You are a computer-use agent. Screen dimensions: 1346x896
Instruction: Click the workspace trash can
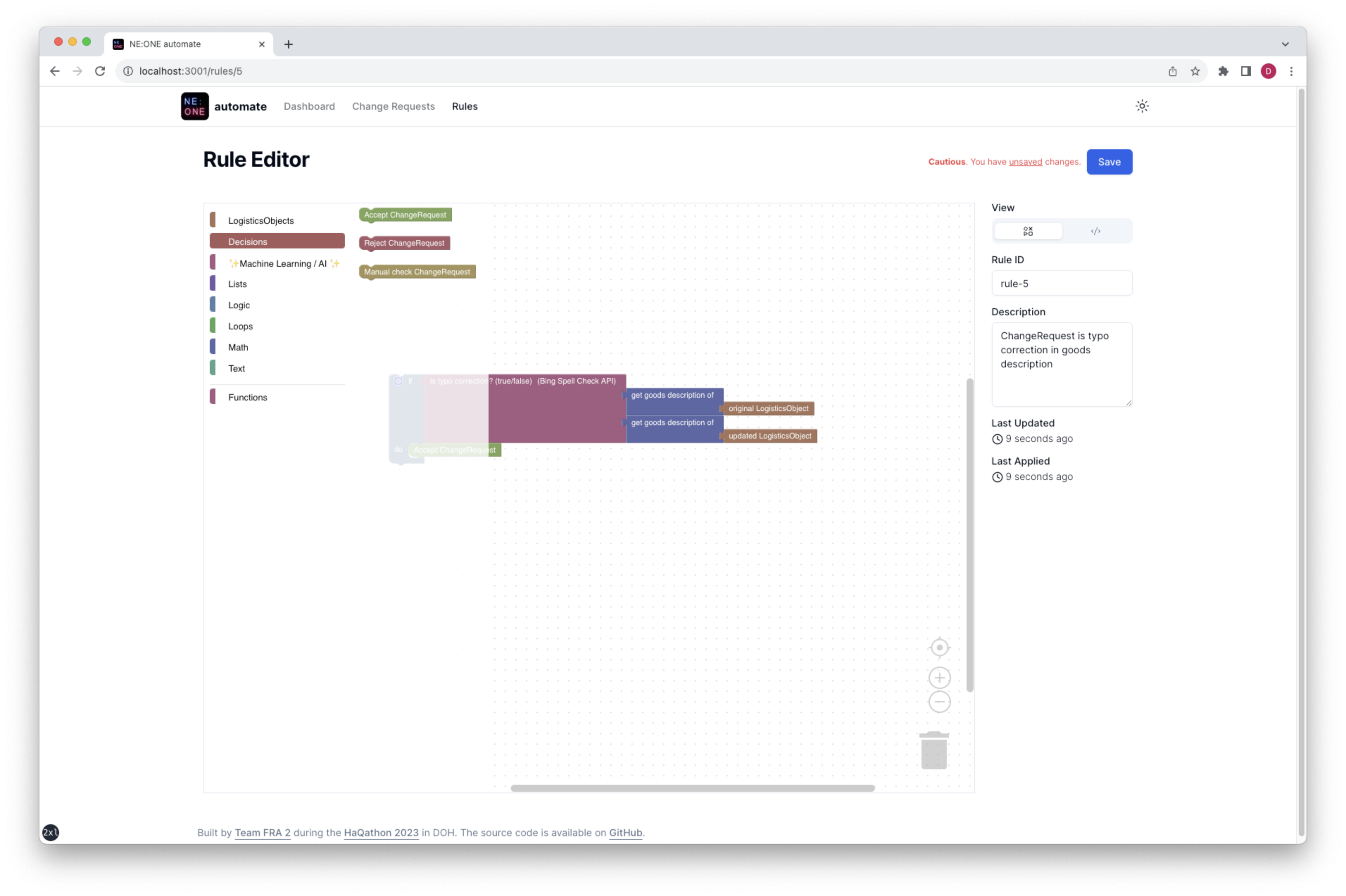933,751
